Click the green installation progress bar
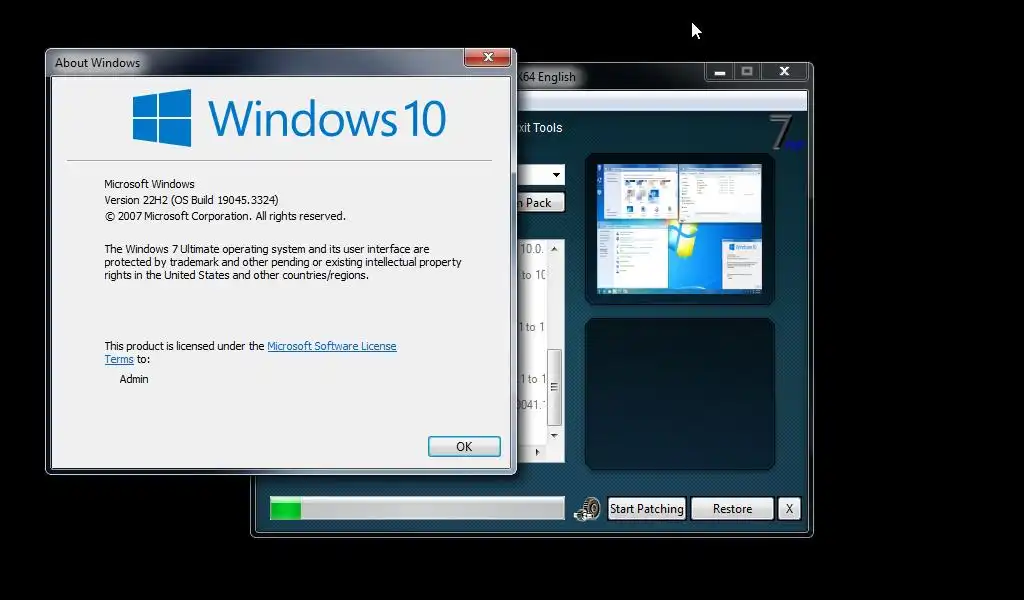 click(417, 509)
